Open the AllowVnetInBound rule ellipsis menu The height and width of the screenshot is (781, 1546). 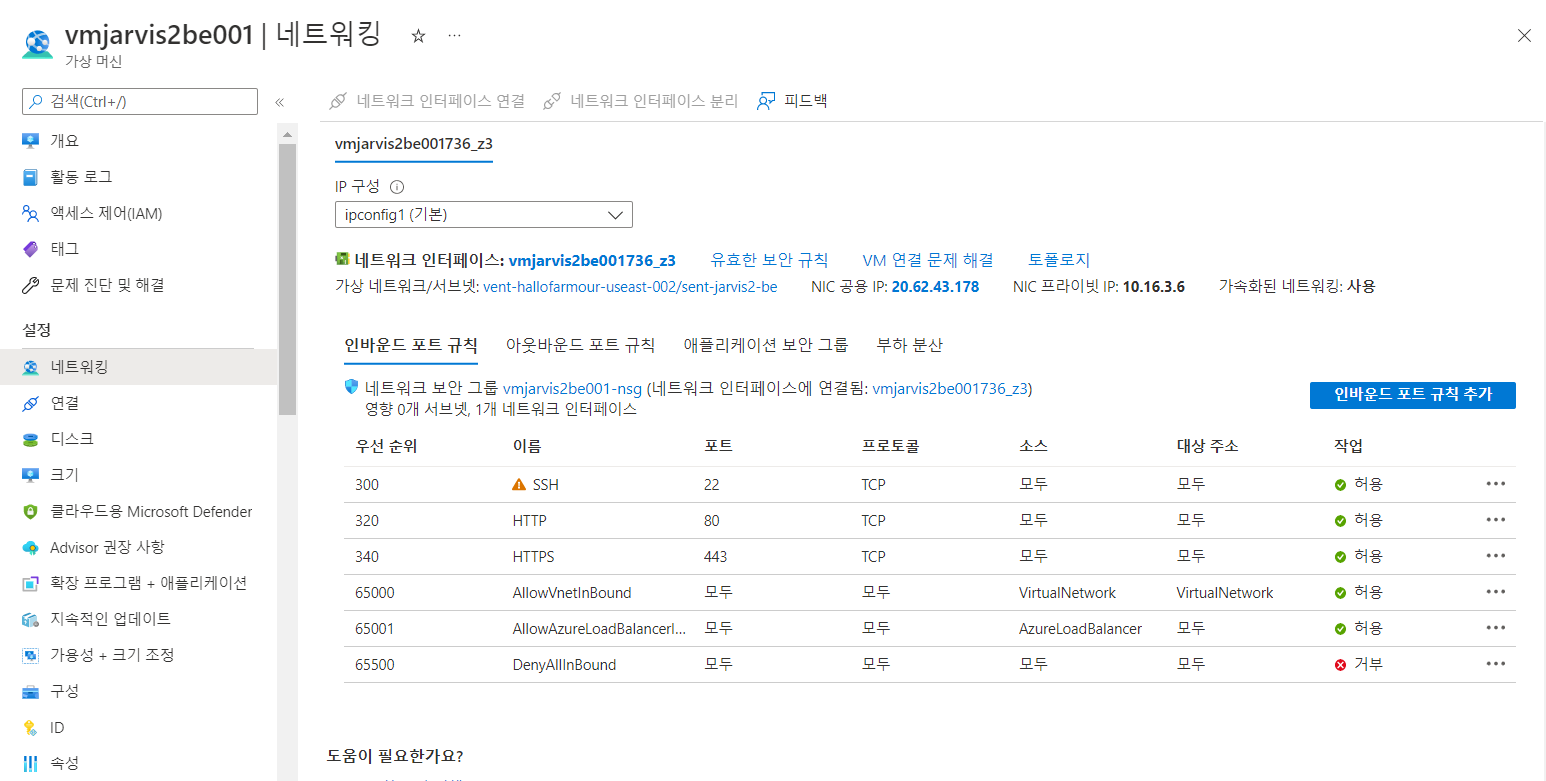pyautogui.click(x=1496, y=592)
